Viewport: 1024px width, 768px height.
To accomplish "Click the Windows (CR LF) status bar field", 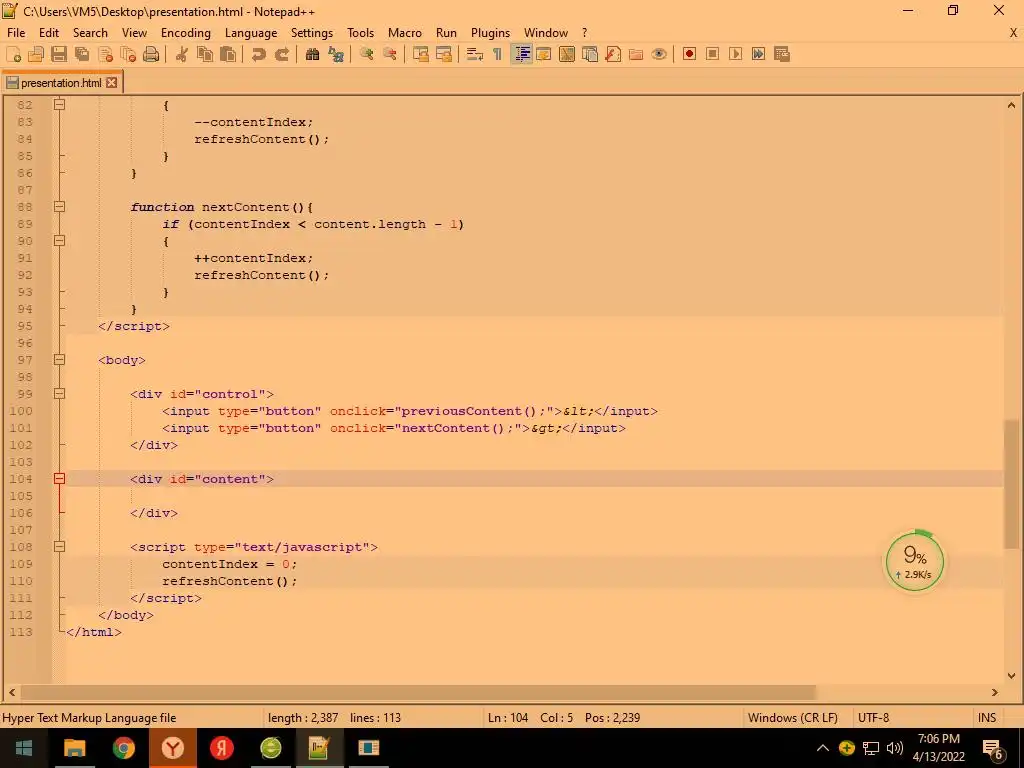I will (793, 718).
